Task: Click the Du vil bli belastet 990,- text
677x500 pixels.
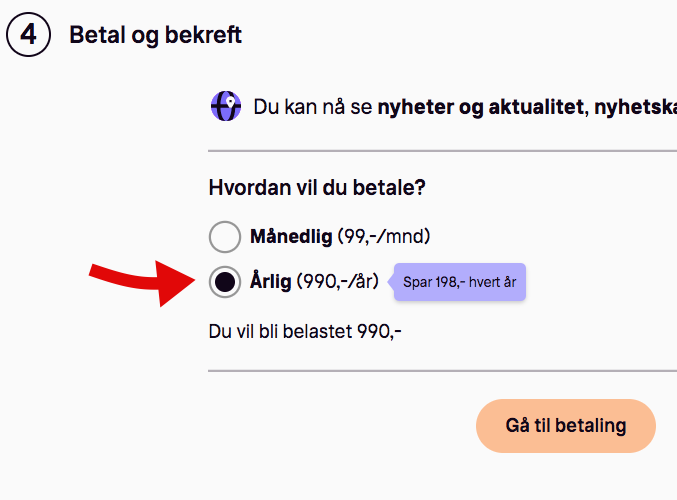Action: point(305,332)
